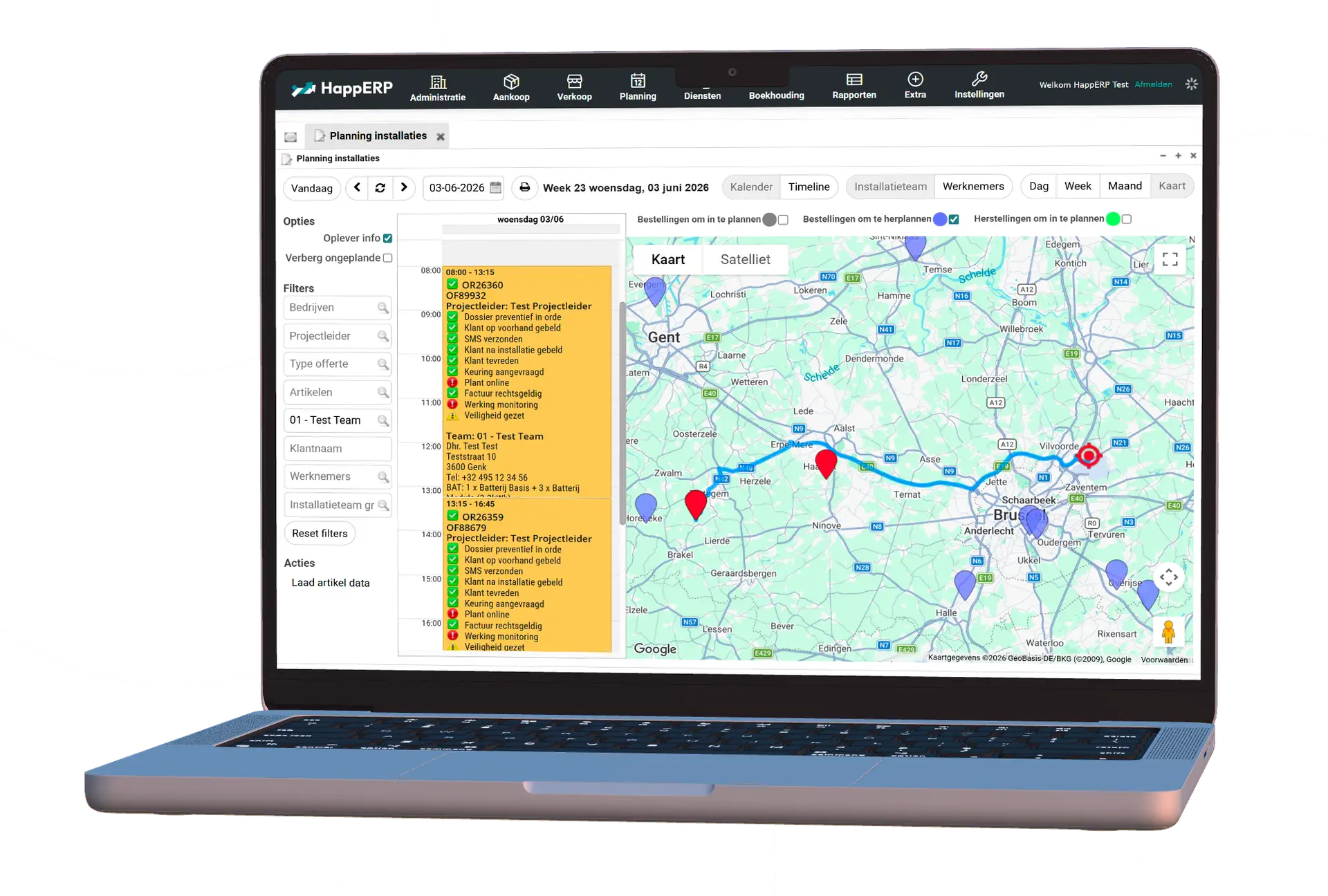Click the date field 03-06-2026
The image size is (1328, 896).
[x=456, y=188]
